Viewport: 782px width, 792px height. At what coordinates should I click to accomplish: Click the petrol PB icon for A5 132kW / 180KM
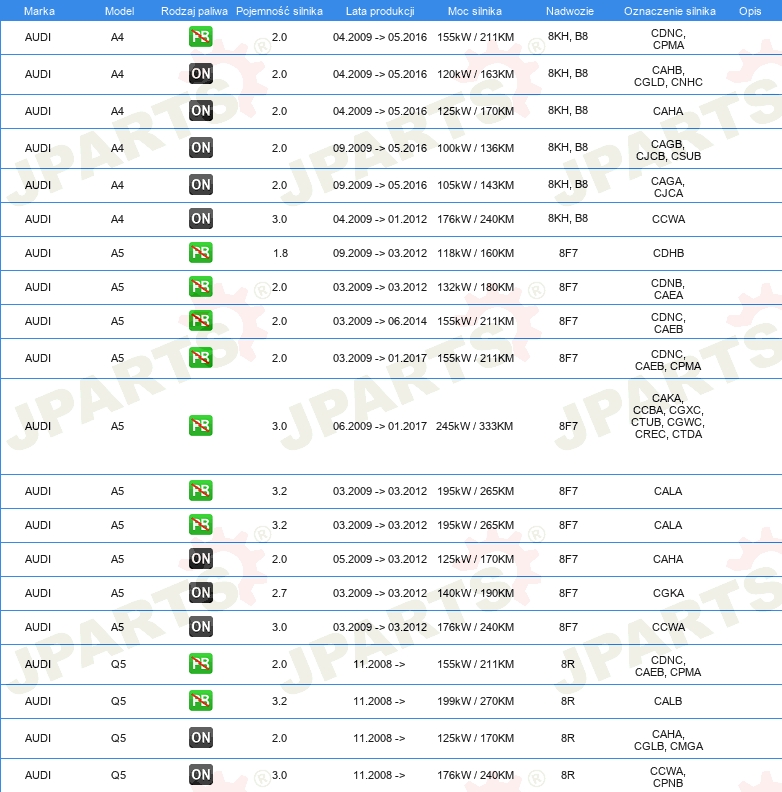point(201,287)
